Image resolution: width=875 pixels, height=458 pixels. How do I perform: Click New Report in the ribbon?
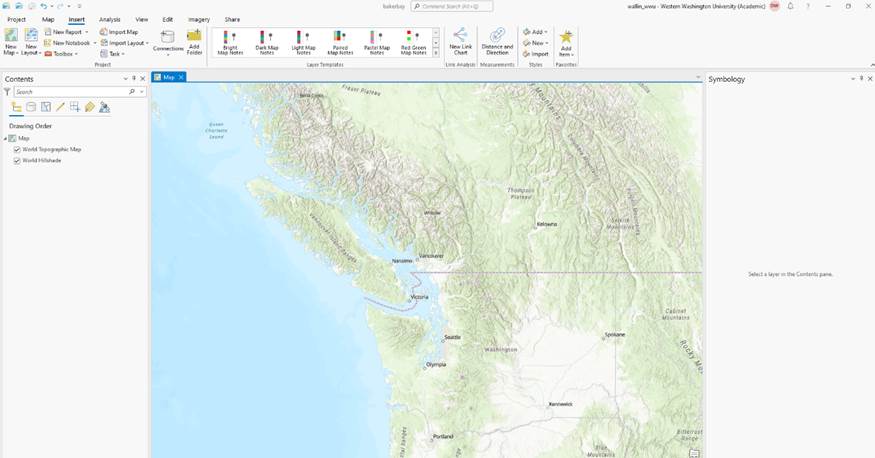click(x=66, y=32)
